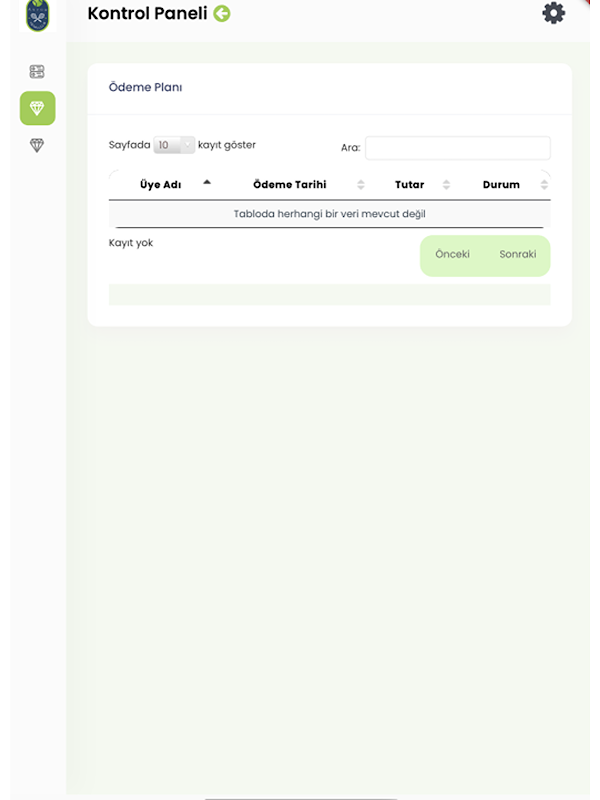Go to the next page with Sonraki

(517, 254)
